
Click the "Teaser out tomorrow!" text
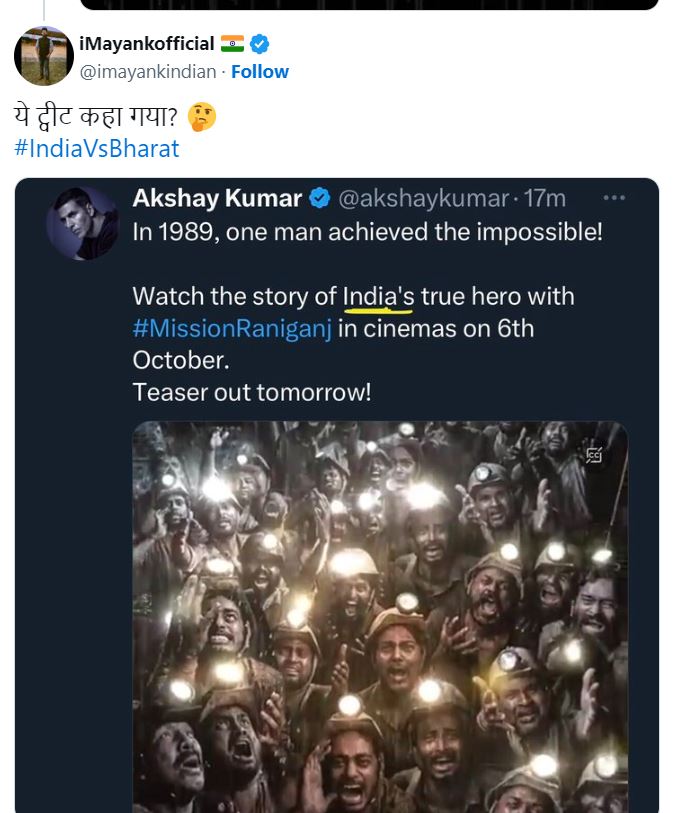(x=251, y=392)
